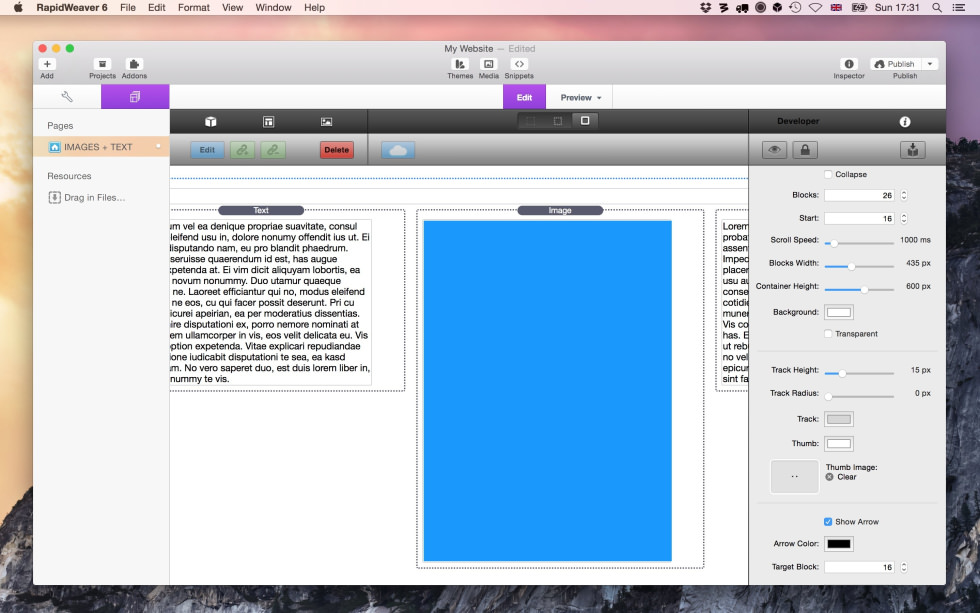
Task: Click the second green unlink icon button
Action: coord(273,150)
